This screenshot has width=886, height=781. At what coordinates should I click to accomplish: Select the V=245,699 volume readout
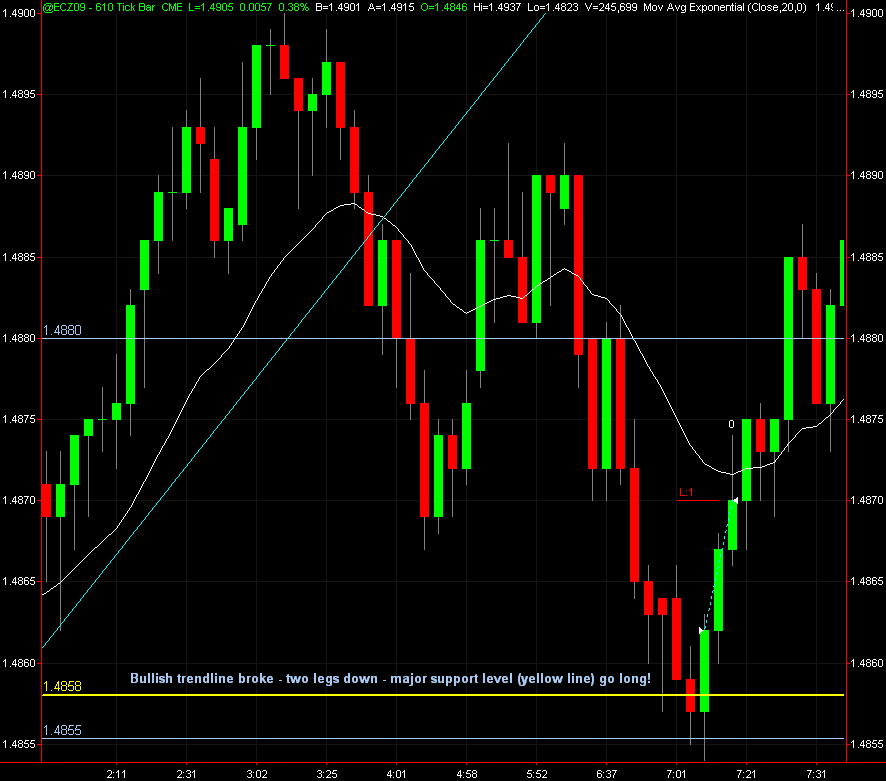coord(609,7)
